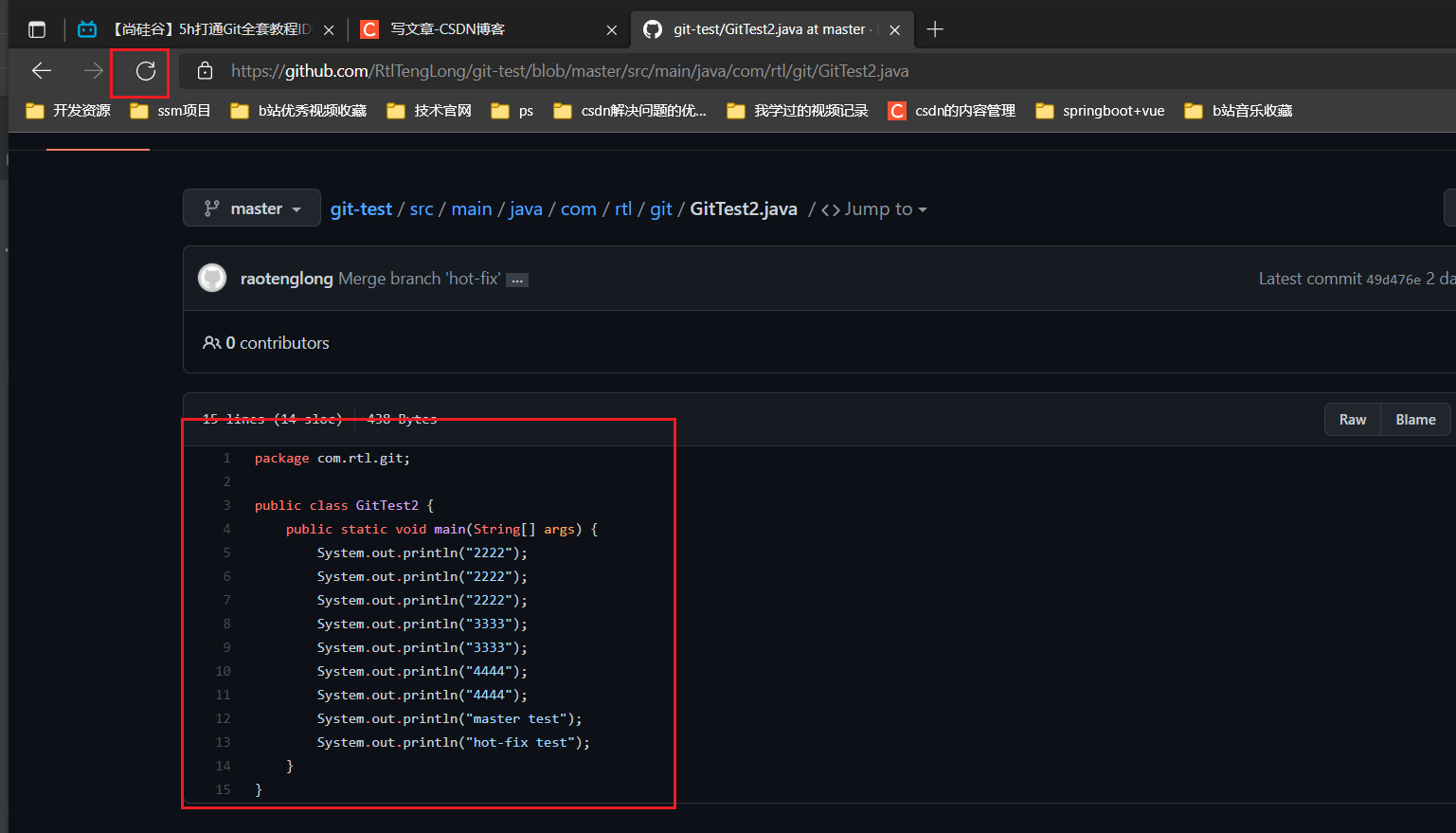Open the b站音乐收藏 bookmark folder
Image resolution: width=1456 pixels, height=833 pixels.
(x=1239, y=111)
